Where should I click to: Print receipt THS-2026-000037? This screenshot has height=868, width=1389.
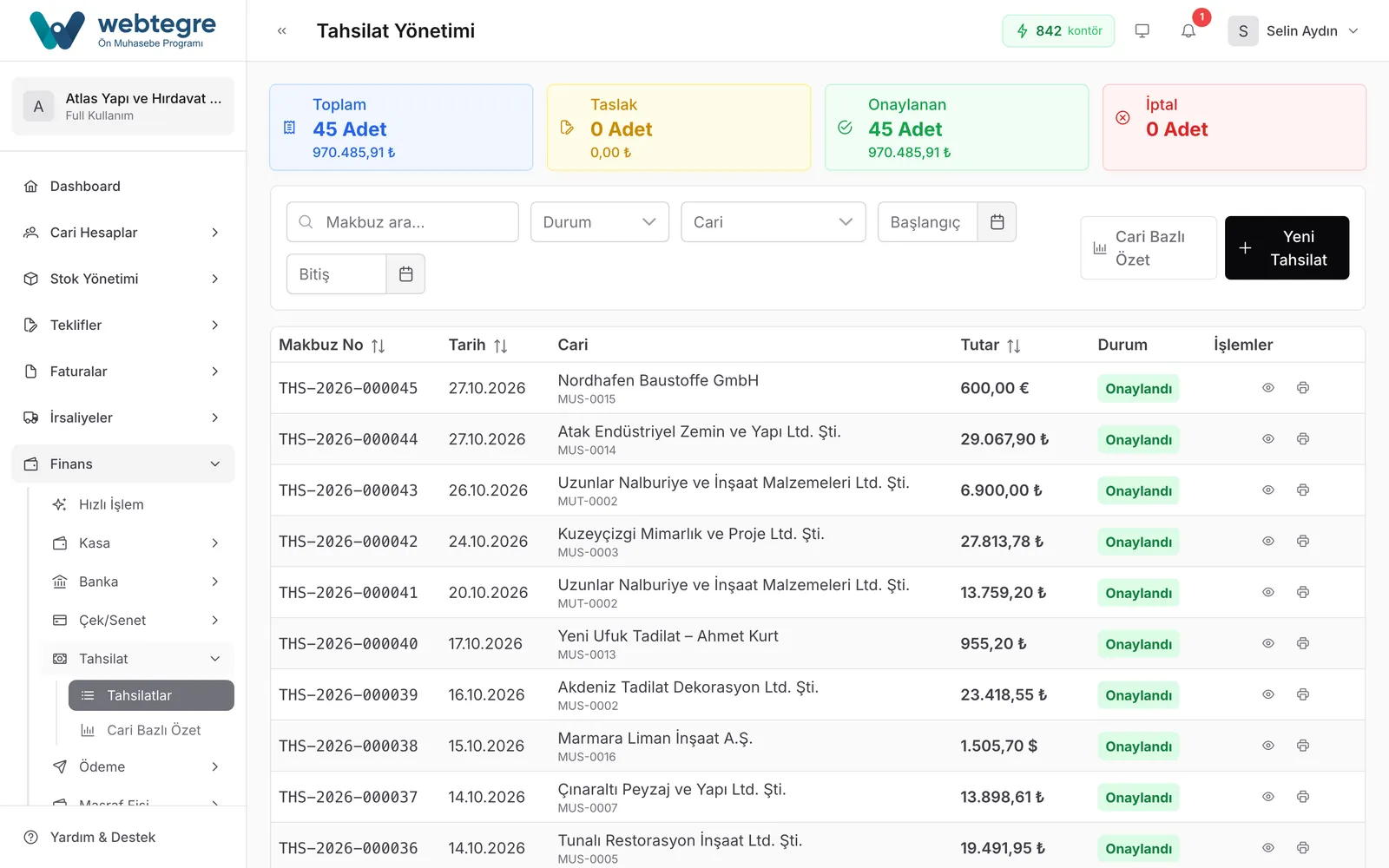[x=1303, y=797]
